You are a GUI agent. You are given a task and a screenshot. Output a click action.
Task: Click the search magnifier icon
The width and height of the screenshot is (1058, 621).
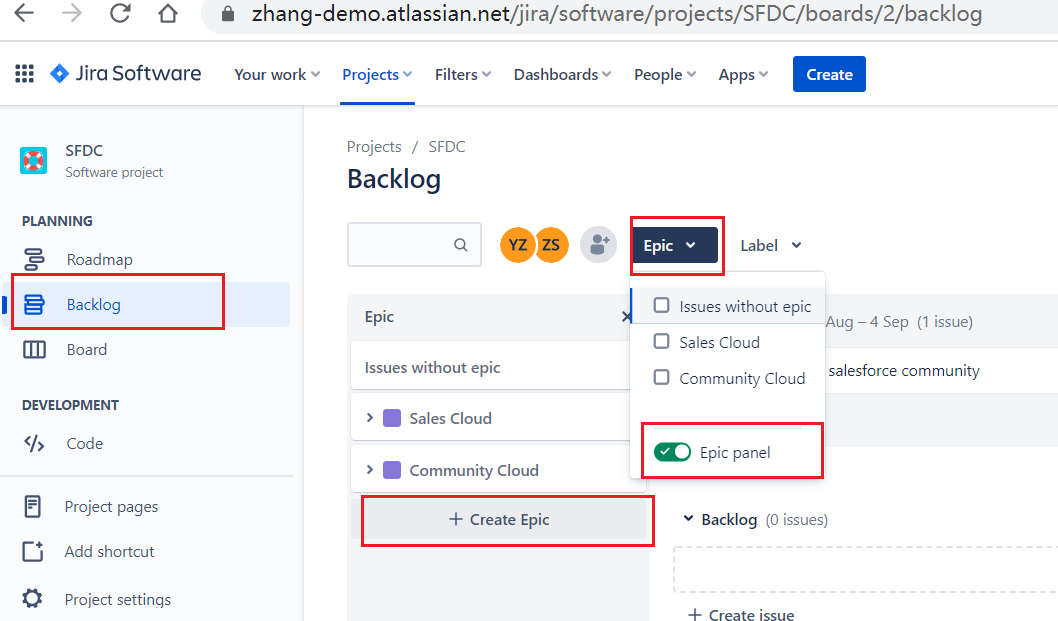pos(461,244)
